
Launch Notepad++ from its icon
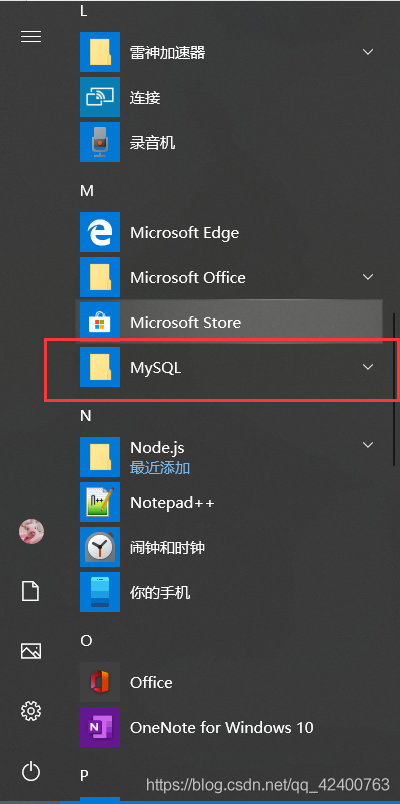[x=100, y=502]
